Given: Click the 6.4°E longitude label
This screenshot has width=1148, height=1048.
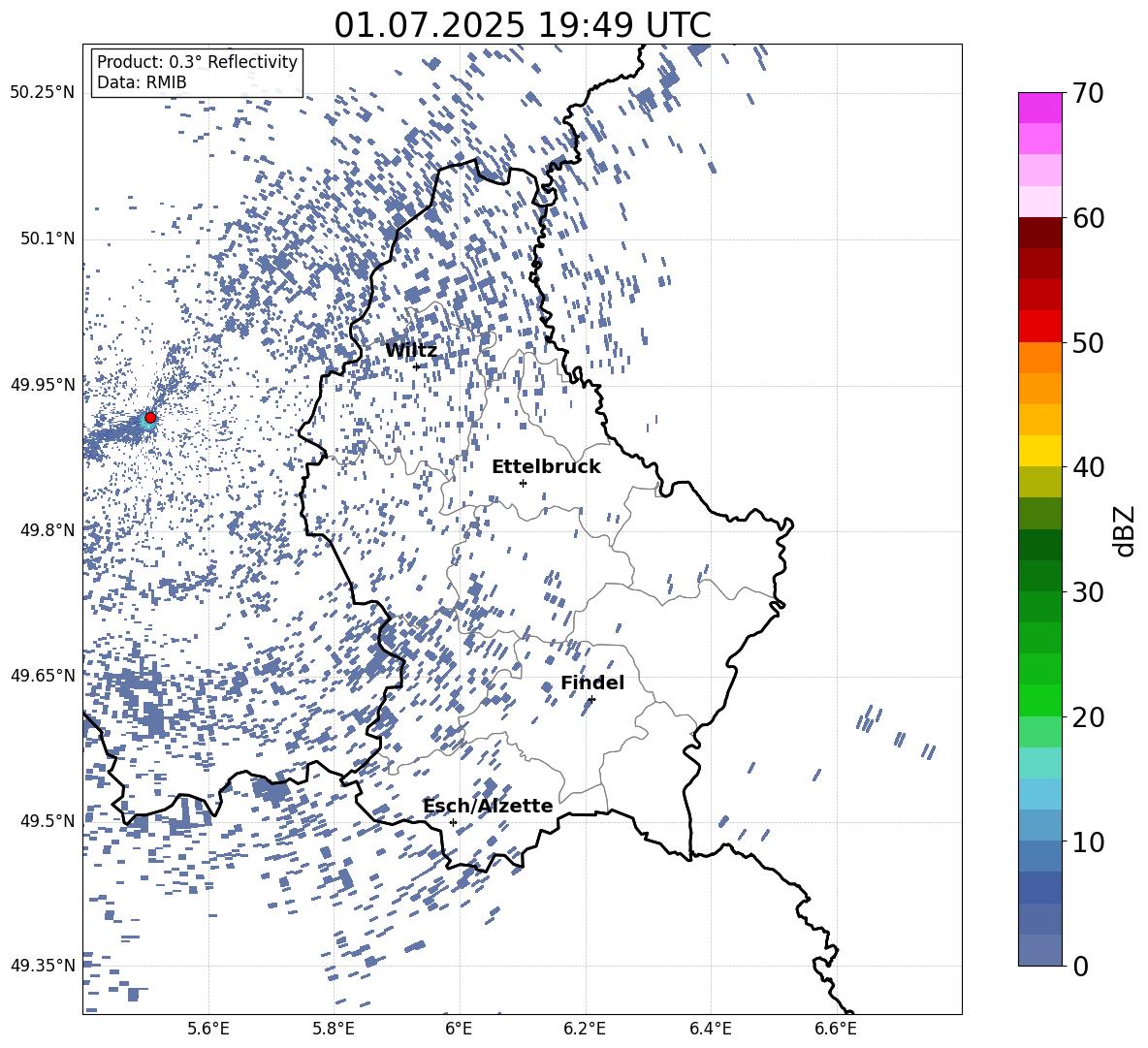Looking at the screenshot, I should coord(710,1030).
